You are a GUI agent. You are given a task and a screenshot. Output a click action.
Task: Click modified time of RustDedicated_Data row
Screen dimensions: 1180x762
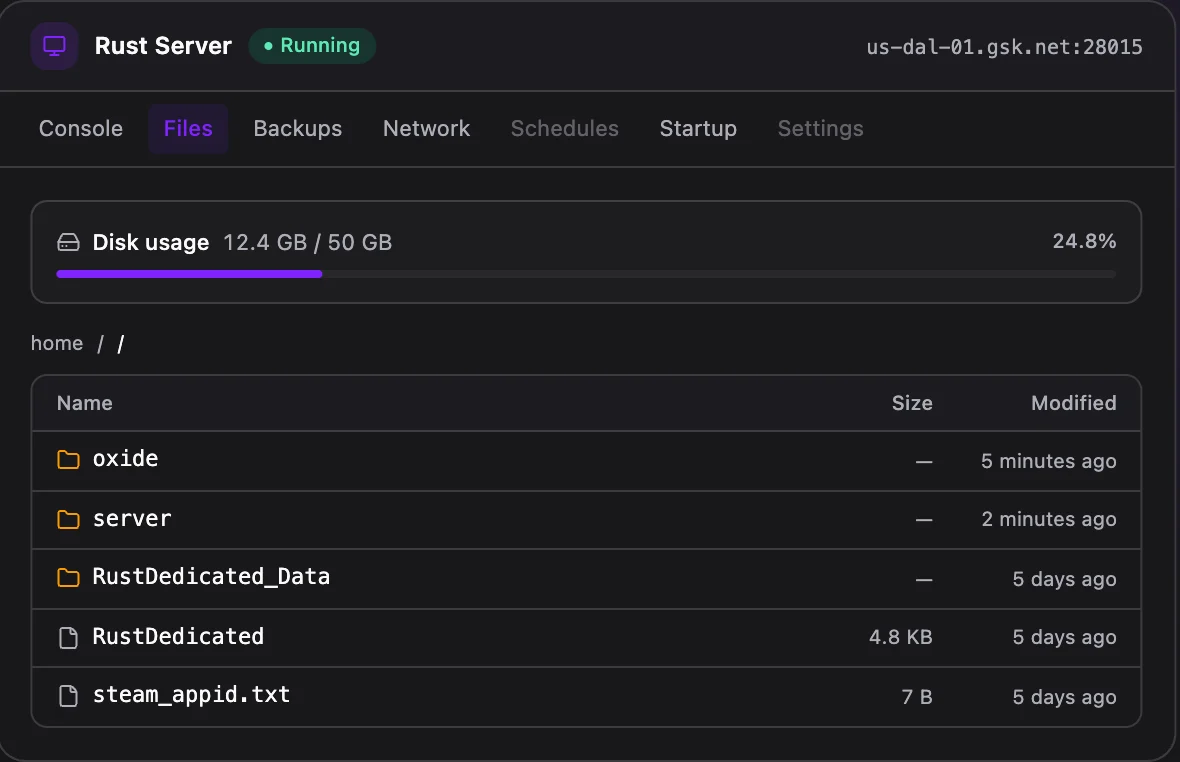(x=1064, y=579)
